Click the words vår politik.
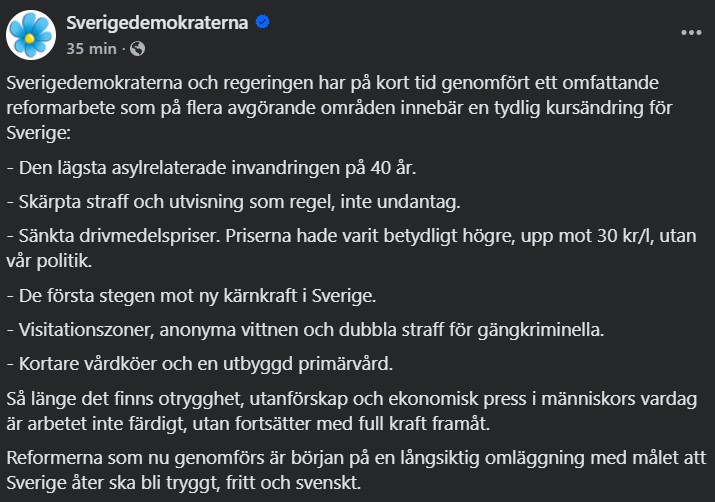Viewport: 715px width, 502px height. 49,261
